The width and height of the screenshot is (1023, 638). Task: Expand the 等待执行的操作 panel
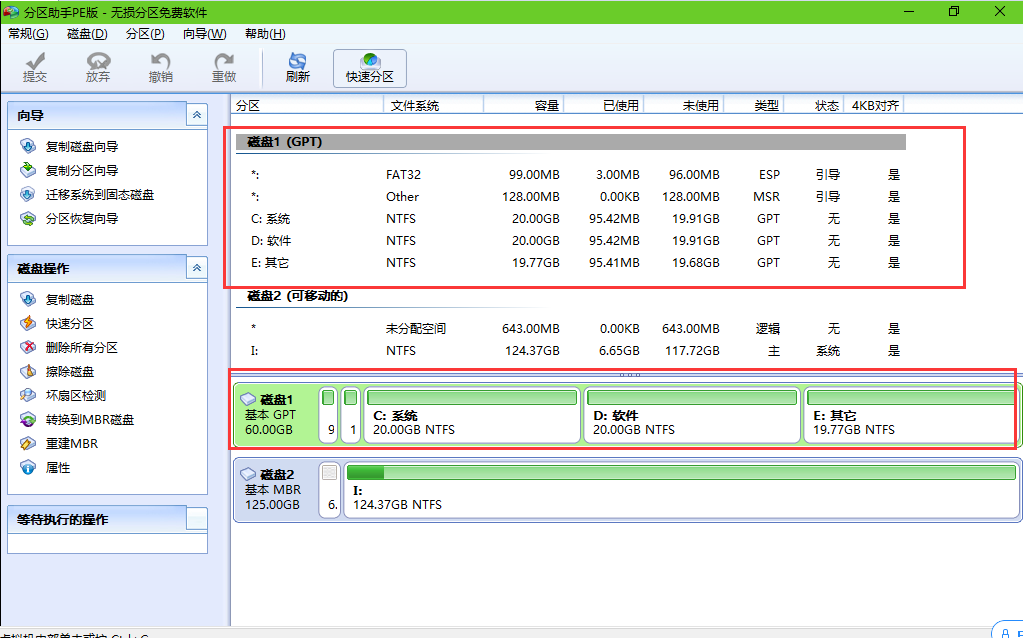pos(197,519)
